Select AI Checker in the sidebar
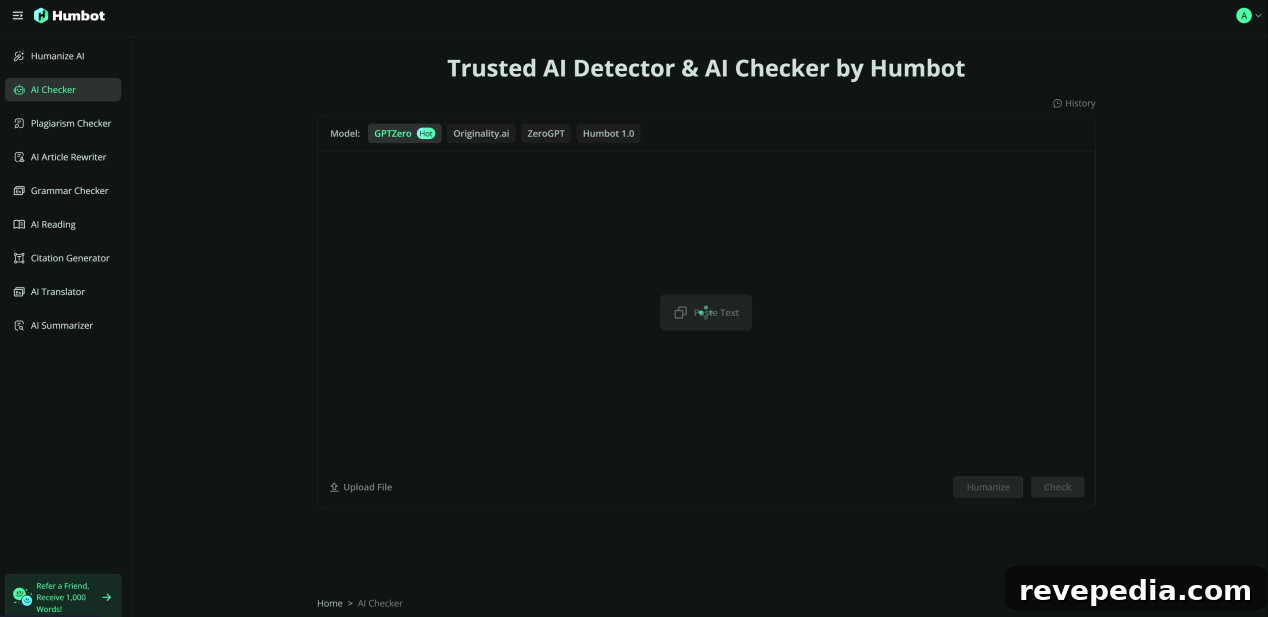1268x617 pixels. point(63,90)
